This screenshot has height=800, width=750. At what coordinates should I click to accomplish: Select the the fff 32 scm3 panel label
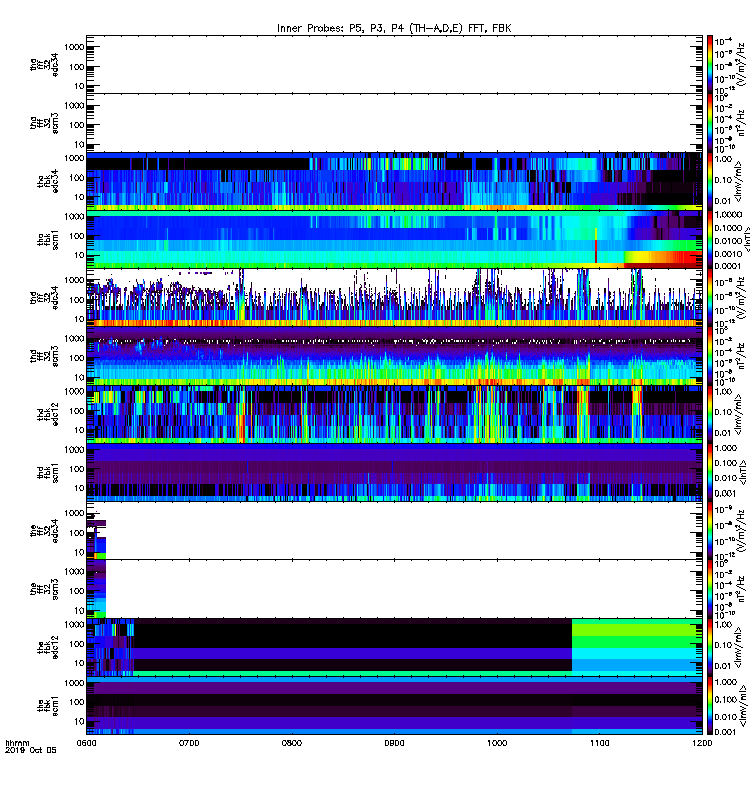tap(44, 589)
